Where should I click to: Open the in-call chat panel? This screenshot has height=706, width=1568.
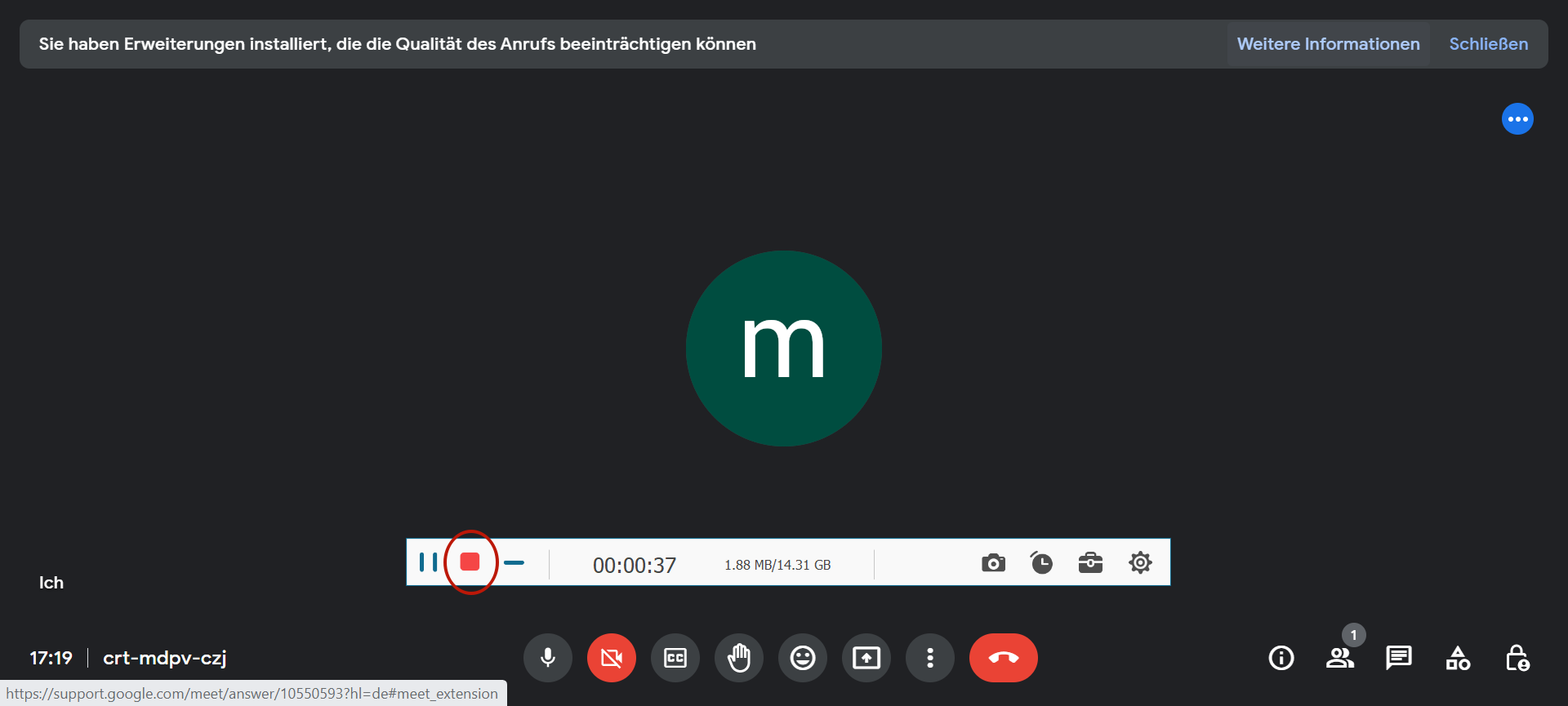pyautogui.click(x=1399, y=658)
